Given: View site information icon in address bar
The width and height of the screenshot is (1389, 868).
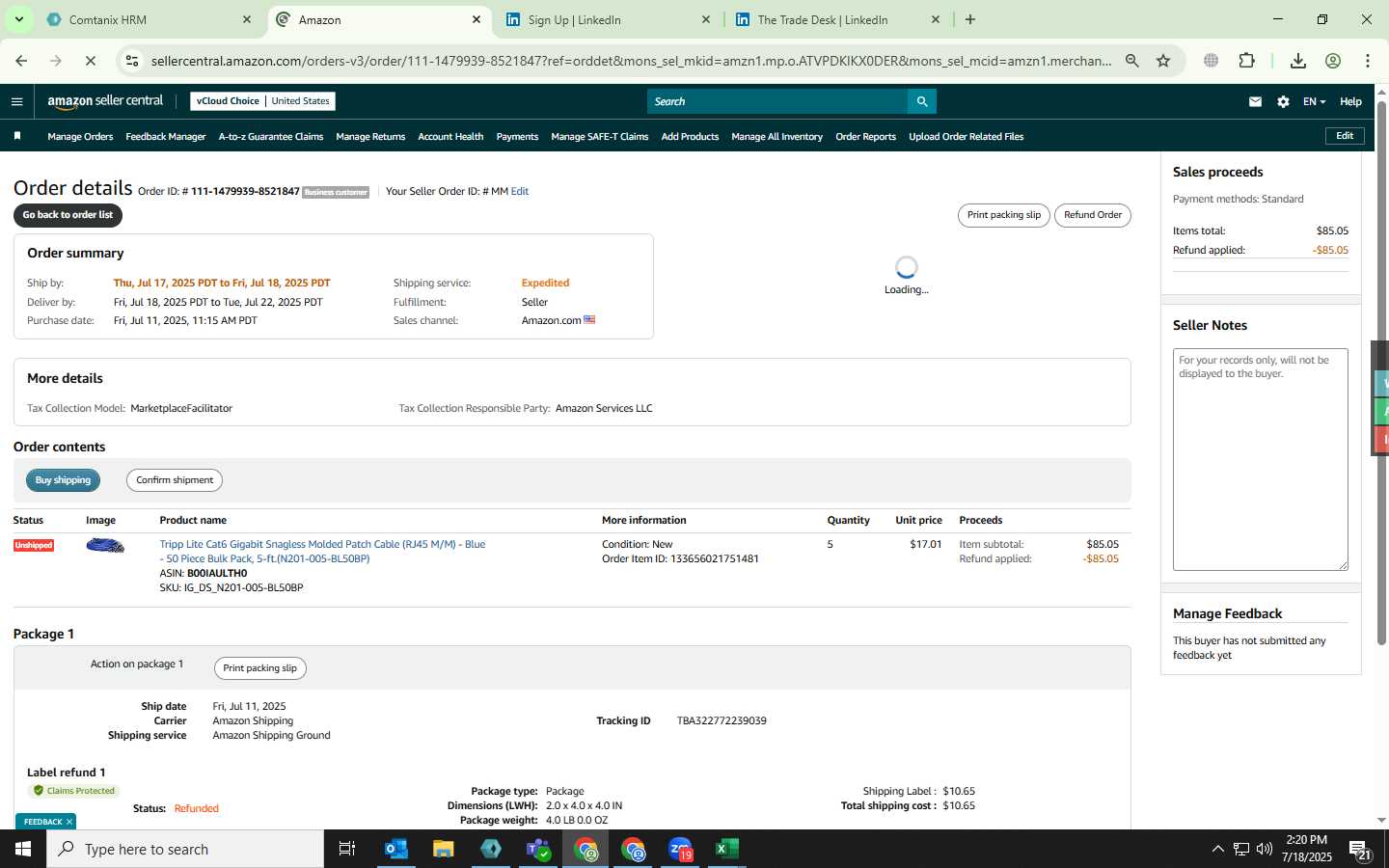Looking at the screenshot, I should coord(132,61).
